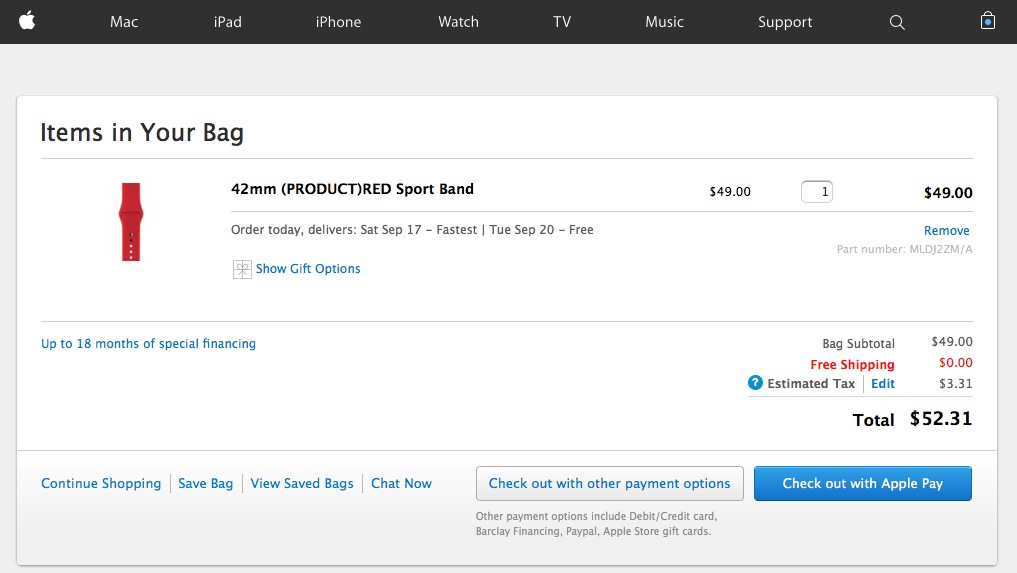The width and height of the screenshot is (1017, 573).
Task: Check out with other payment options
Action: (610, 483)
